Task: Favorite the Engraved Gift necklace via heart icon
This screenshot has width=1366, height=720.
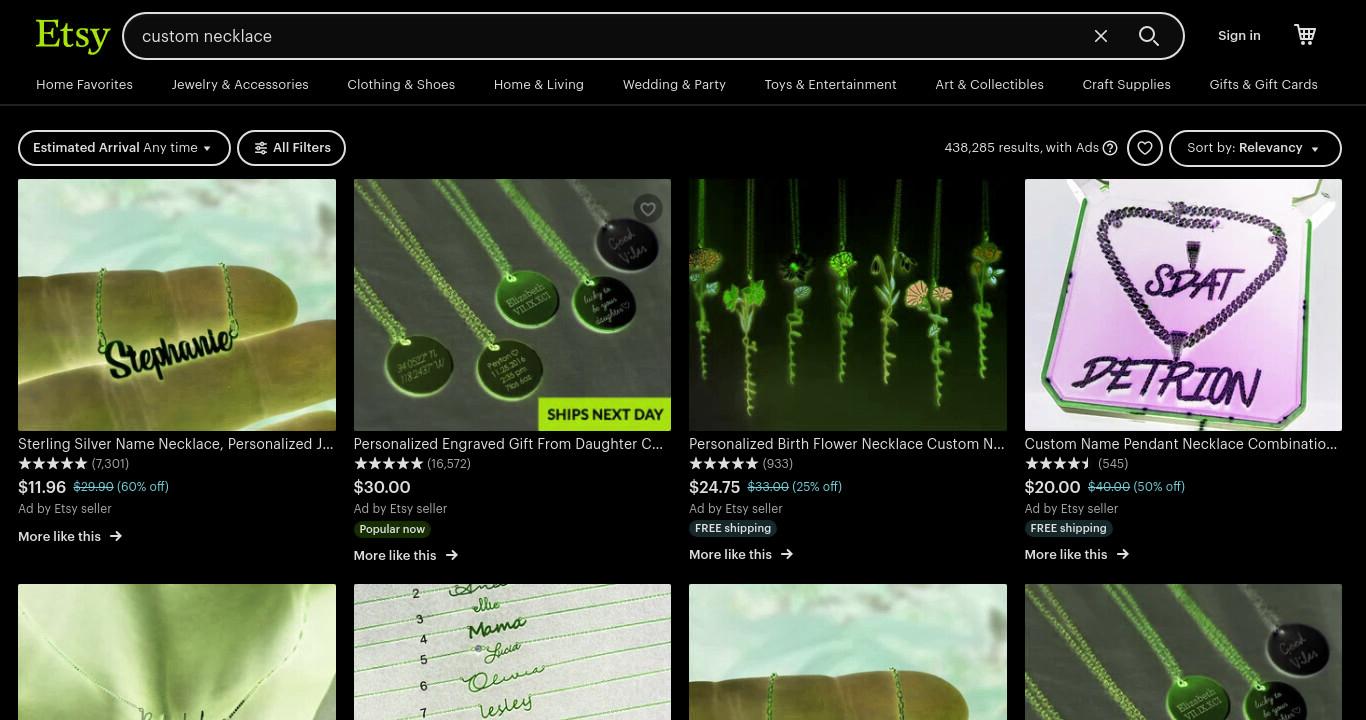Action: 648,209
